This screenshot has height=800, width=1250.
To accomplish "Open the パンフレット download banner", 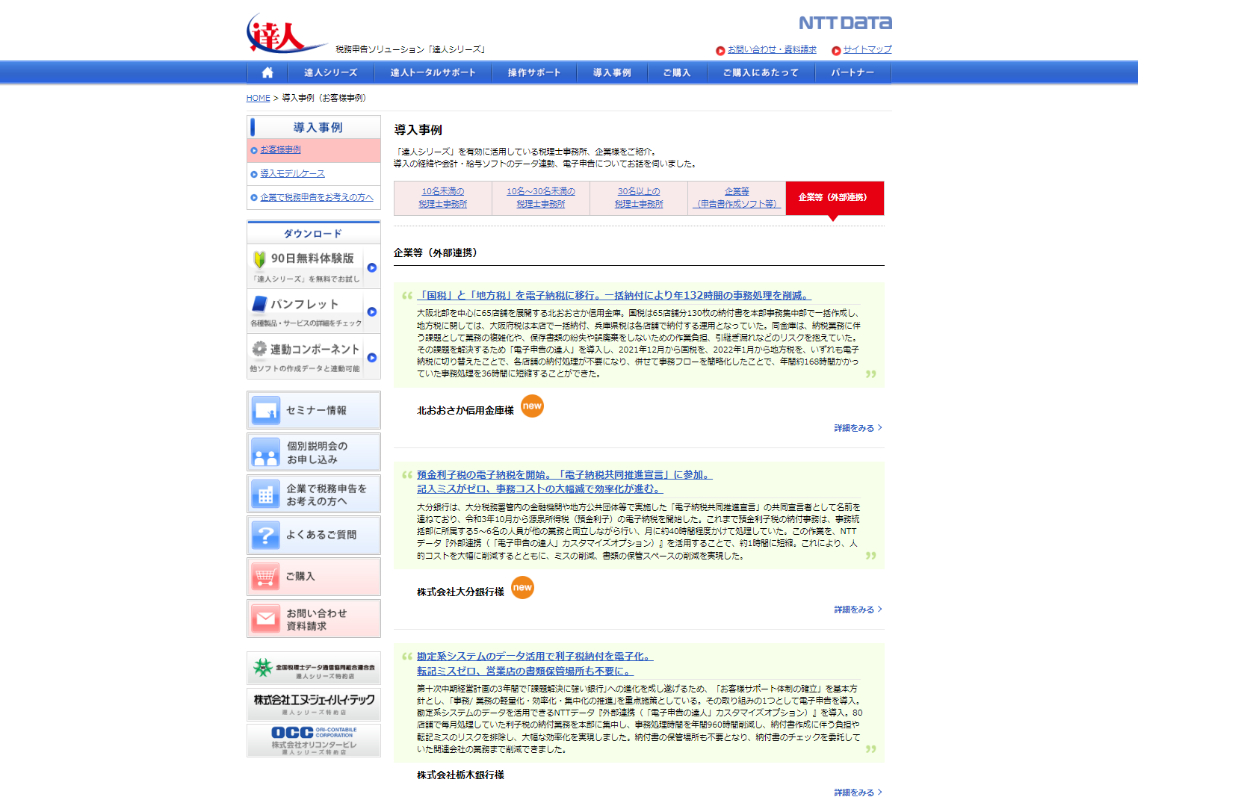I will coord(313,312).
